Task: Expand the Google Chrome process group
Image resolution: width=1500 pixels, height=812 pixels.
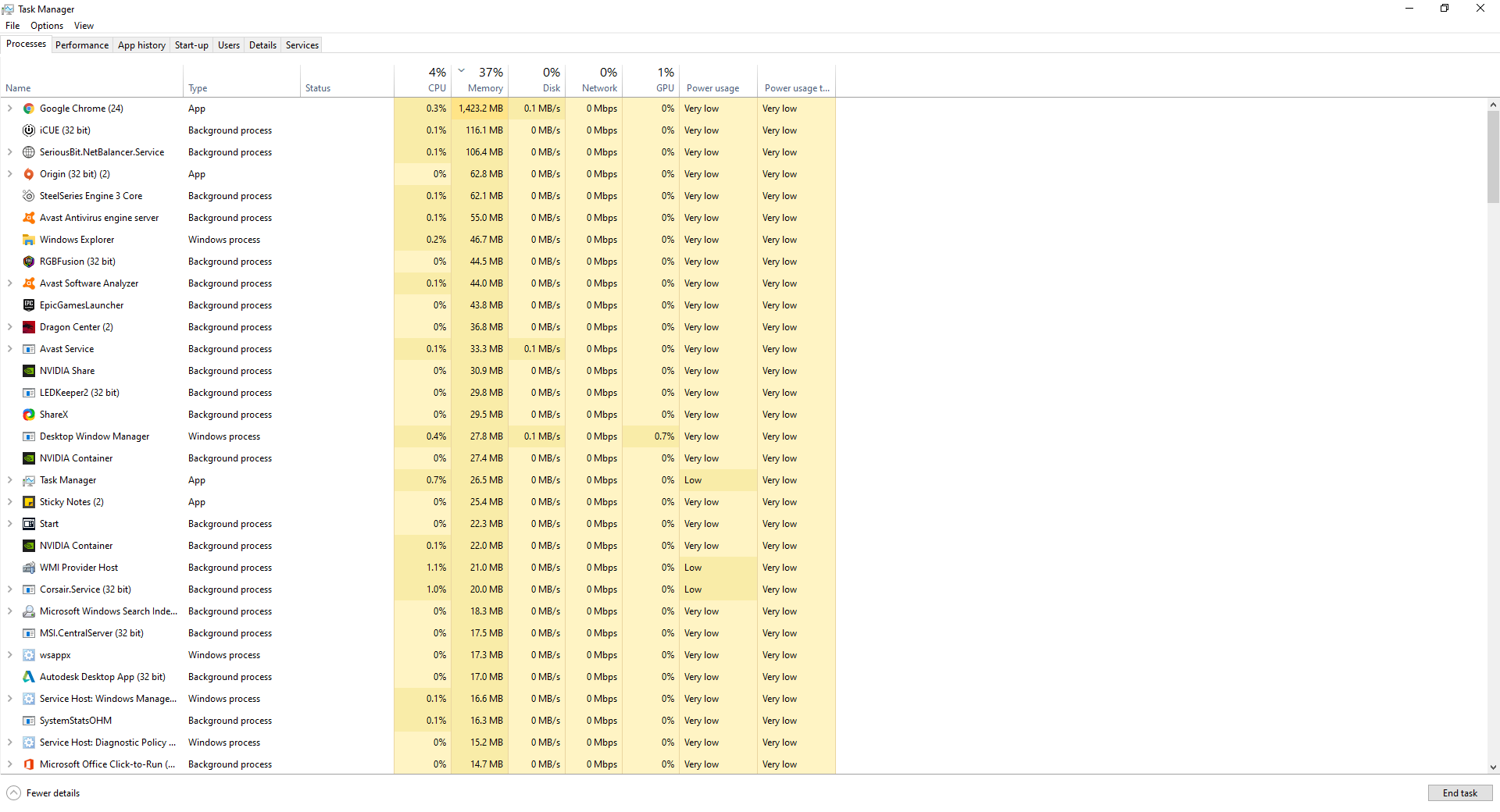Action: 10,109
